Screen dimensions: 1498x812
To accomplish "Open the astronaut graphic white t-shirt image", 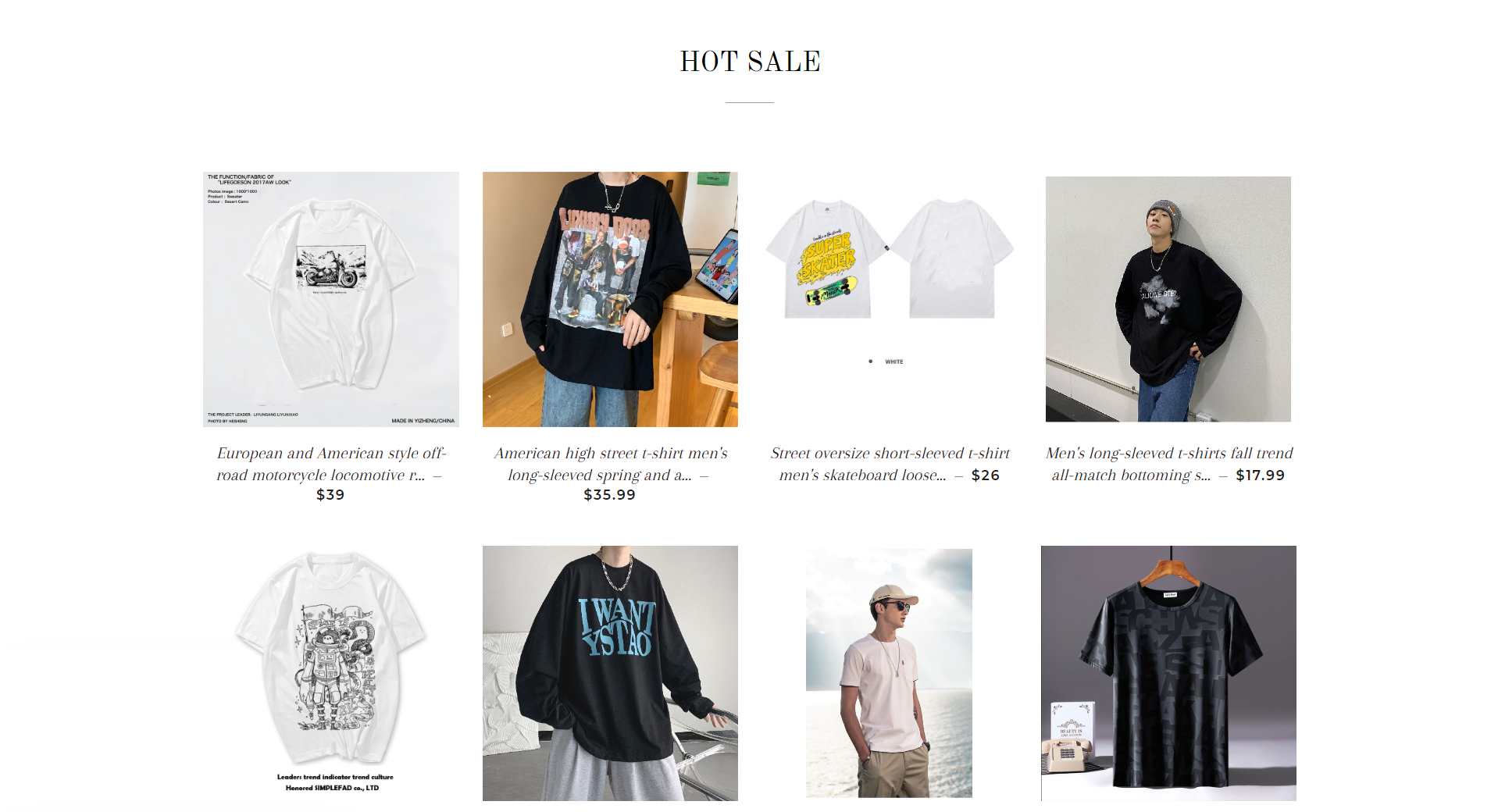I will click(x=331, y=673).
